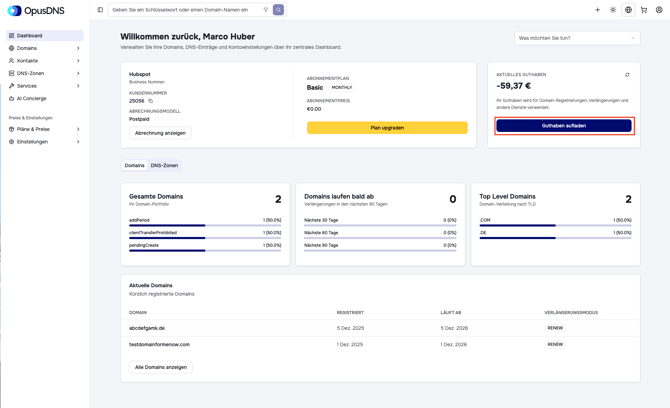
Task: Click the purple search icon button
Action: [278, 10]
